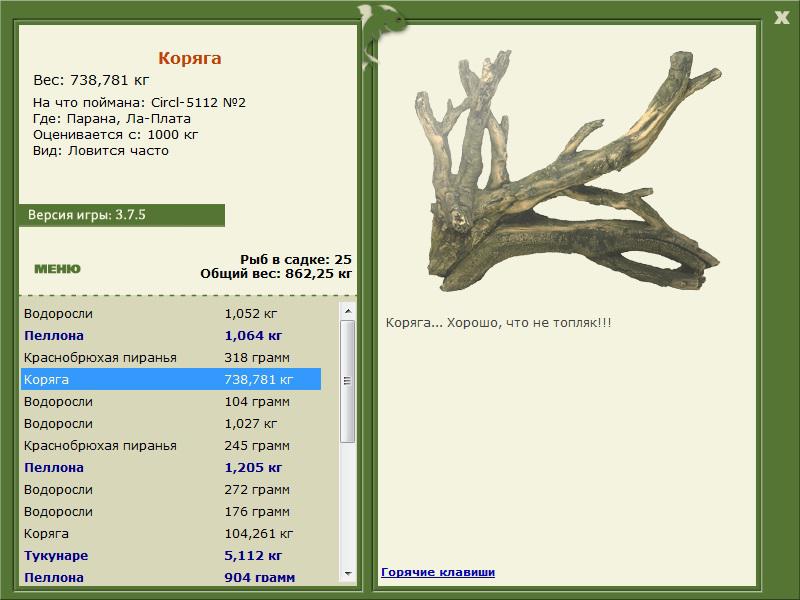Screen dimensions: 800x600
Task: Click the fish list scrollbar thumb
Action: point(348,381)
